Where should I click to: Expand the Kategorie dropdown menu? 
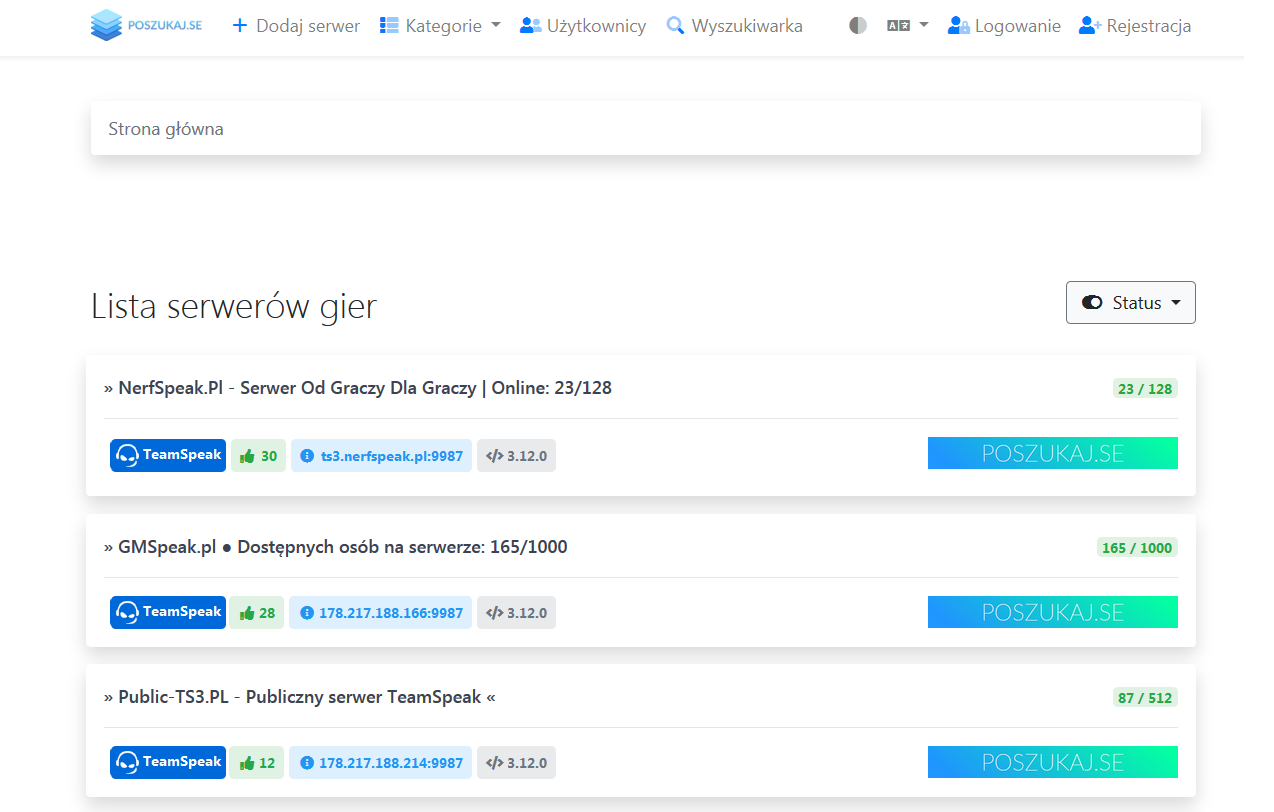[x=440, y=26]
